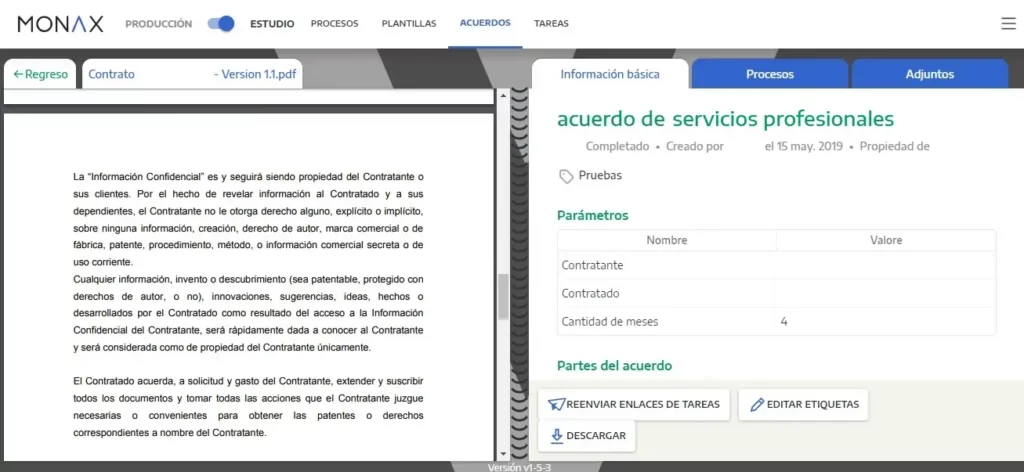Click the 'el 15 may. 2019' date

click(x=803, y=146)
